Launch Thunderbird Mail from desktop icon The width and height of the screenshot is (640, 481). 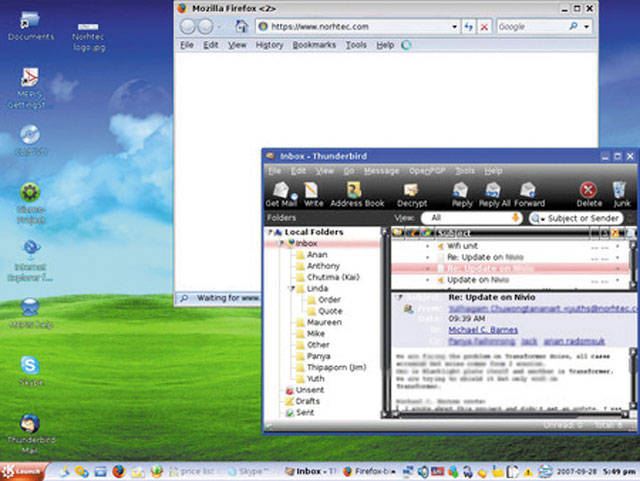click(x=30, y=434)
